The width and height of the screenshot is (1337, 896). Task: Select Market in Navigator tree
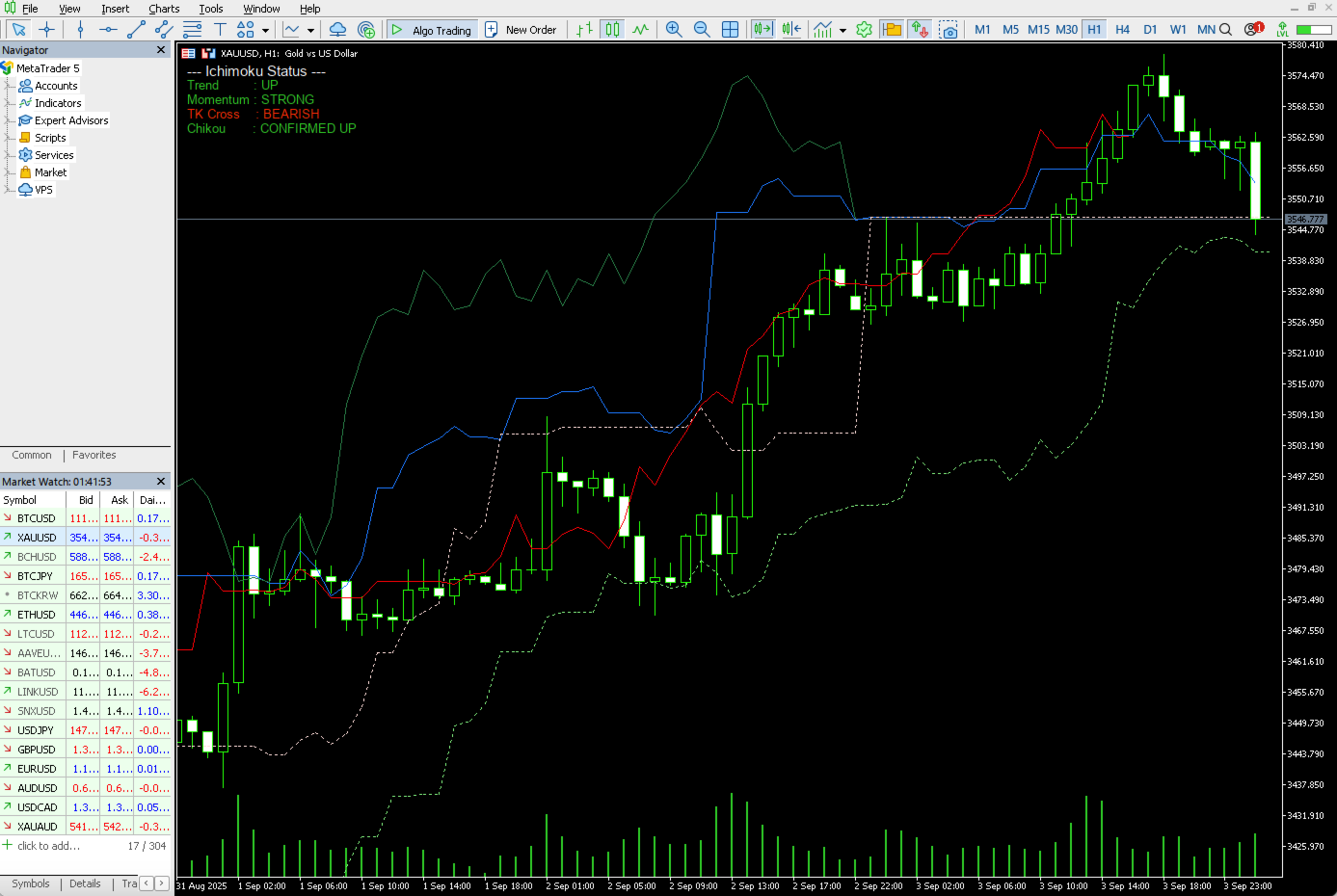(50, 172)
